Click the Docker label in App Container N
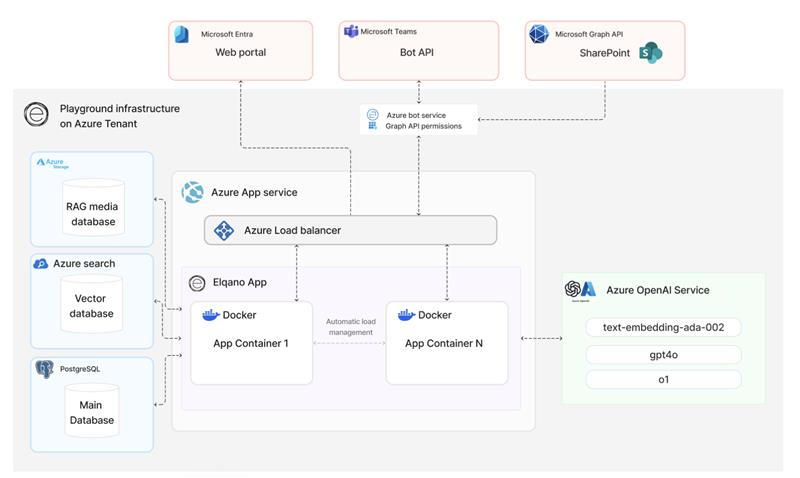The image size is (800, 478). (x=435, y=315)
